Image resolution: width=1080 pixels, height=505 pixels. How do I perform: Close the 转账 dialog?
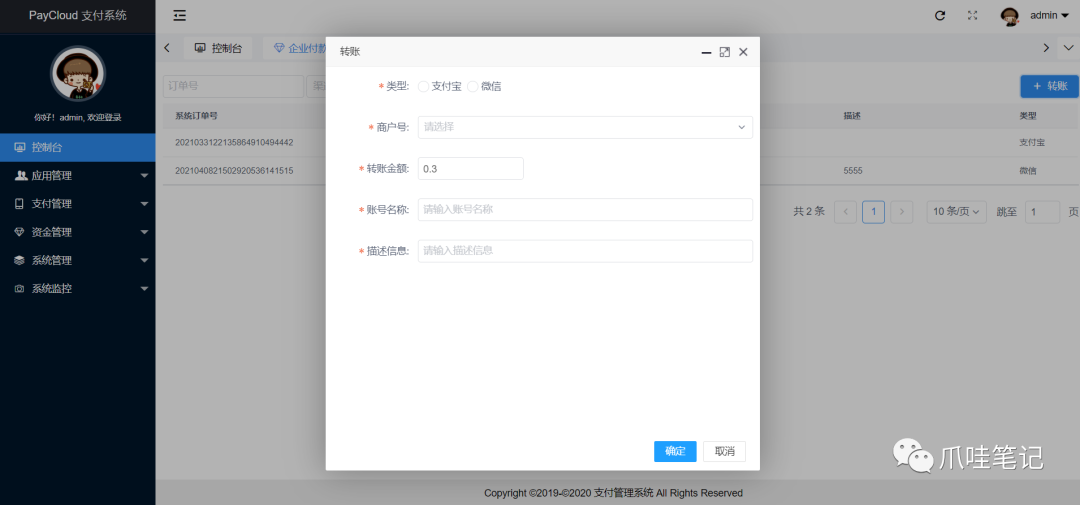(743, 52)
